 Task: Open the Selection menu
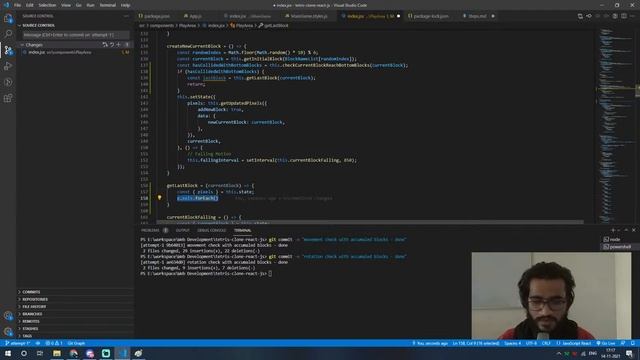[x=47, y=5]
